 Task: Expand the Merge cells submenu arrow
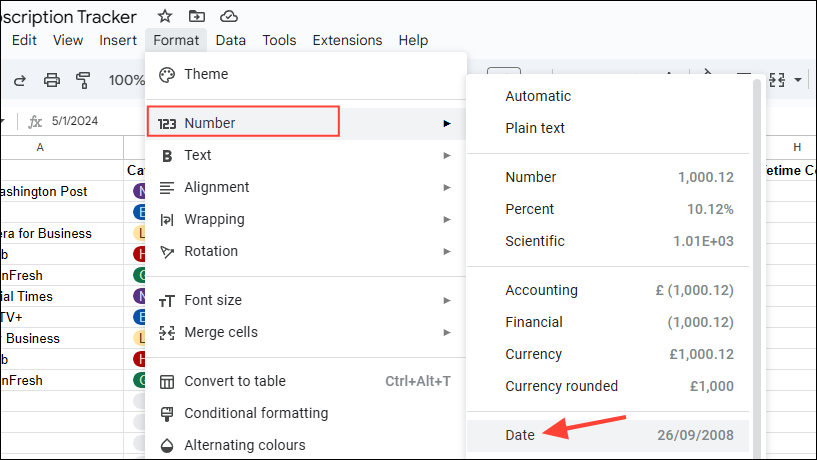coord(447,332)
